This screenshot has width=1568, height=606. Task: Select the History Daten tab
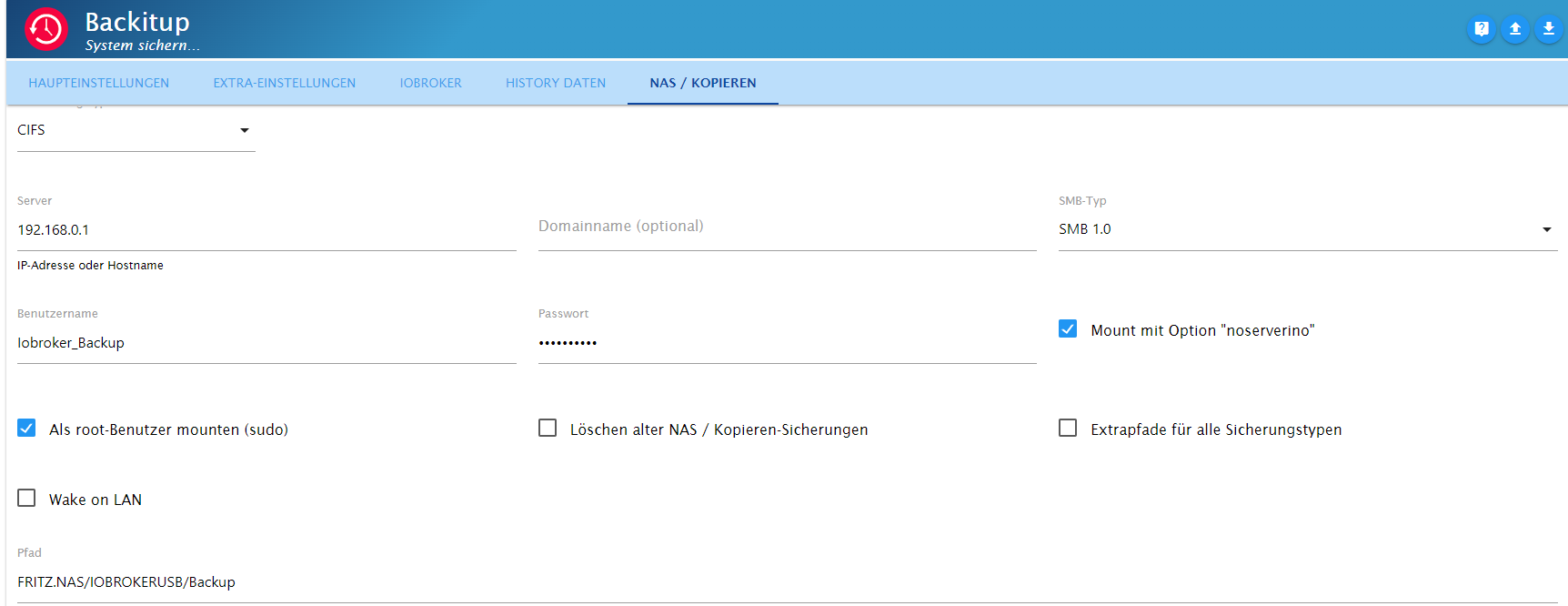click(x=555, y=83)
